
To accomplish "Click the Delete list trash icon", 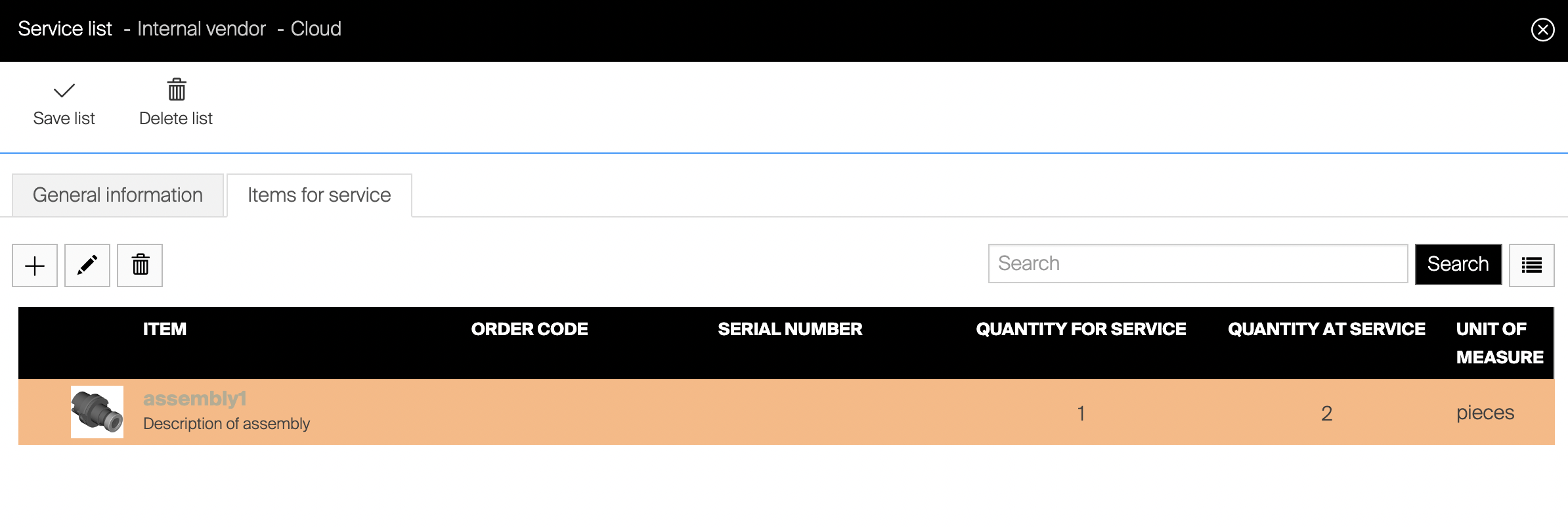I will (176, 90).
